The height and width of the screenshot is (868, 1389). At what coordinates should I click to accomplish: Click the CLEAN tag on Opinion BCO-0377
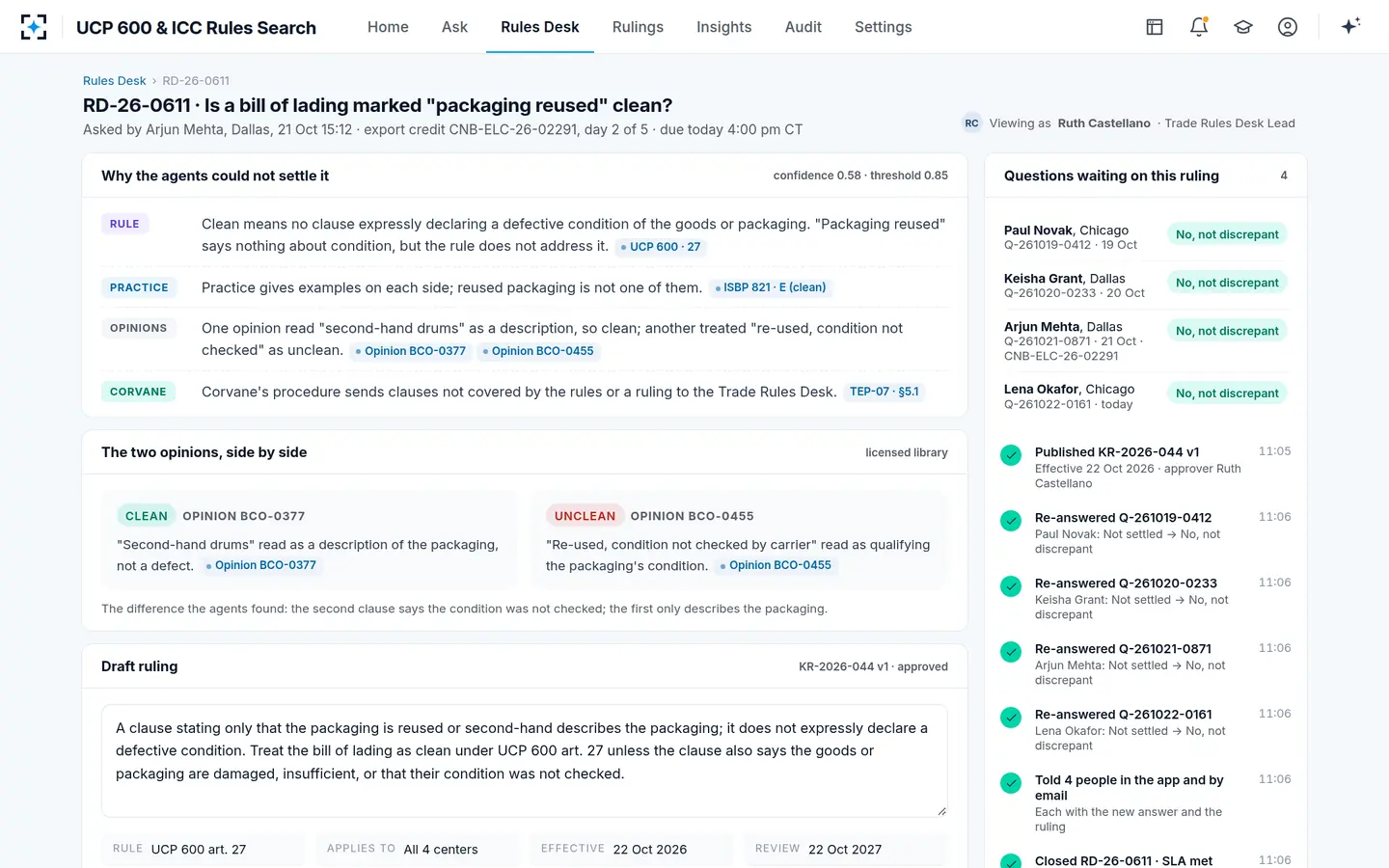pos(147,516)
